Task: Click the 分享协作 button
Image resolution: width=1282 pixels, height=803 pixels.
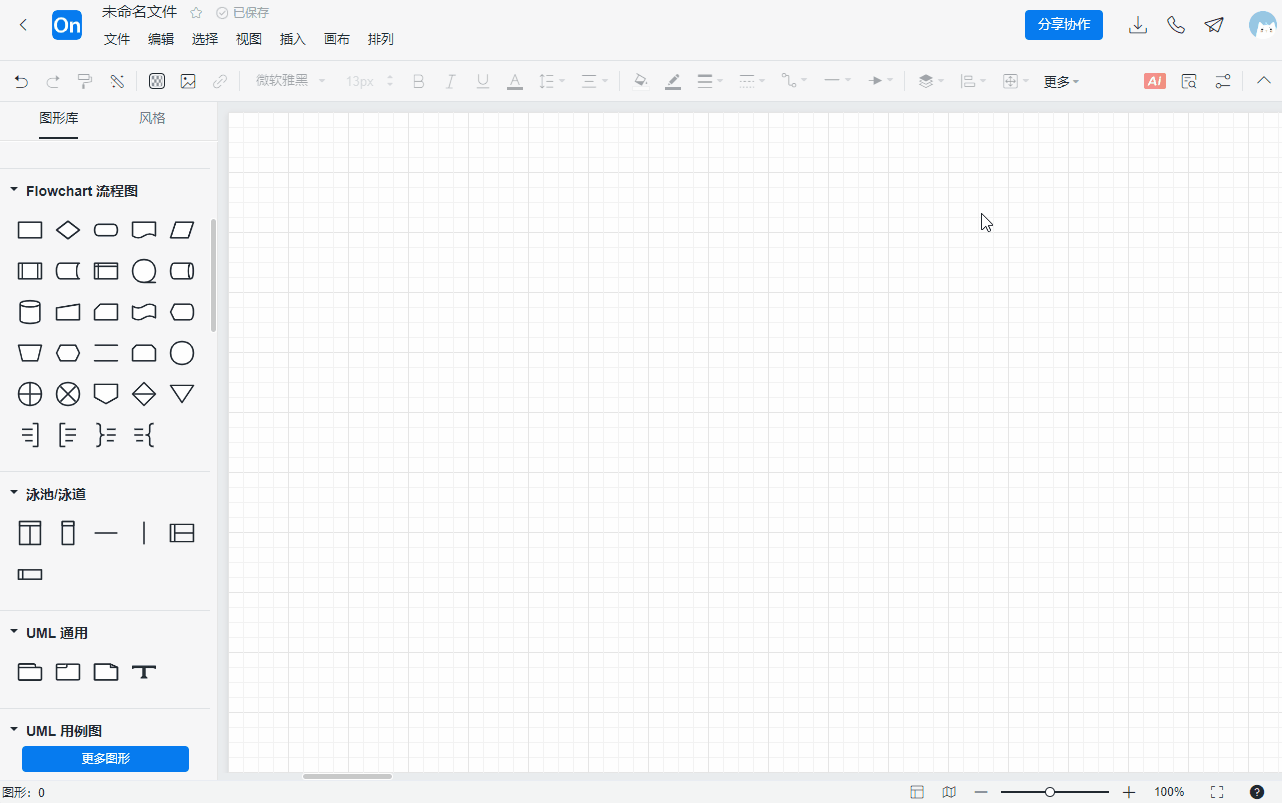Action: pyautogui.click(x=1064, y=25)
